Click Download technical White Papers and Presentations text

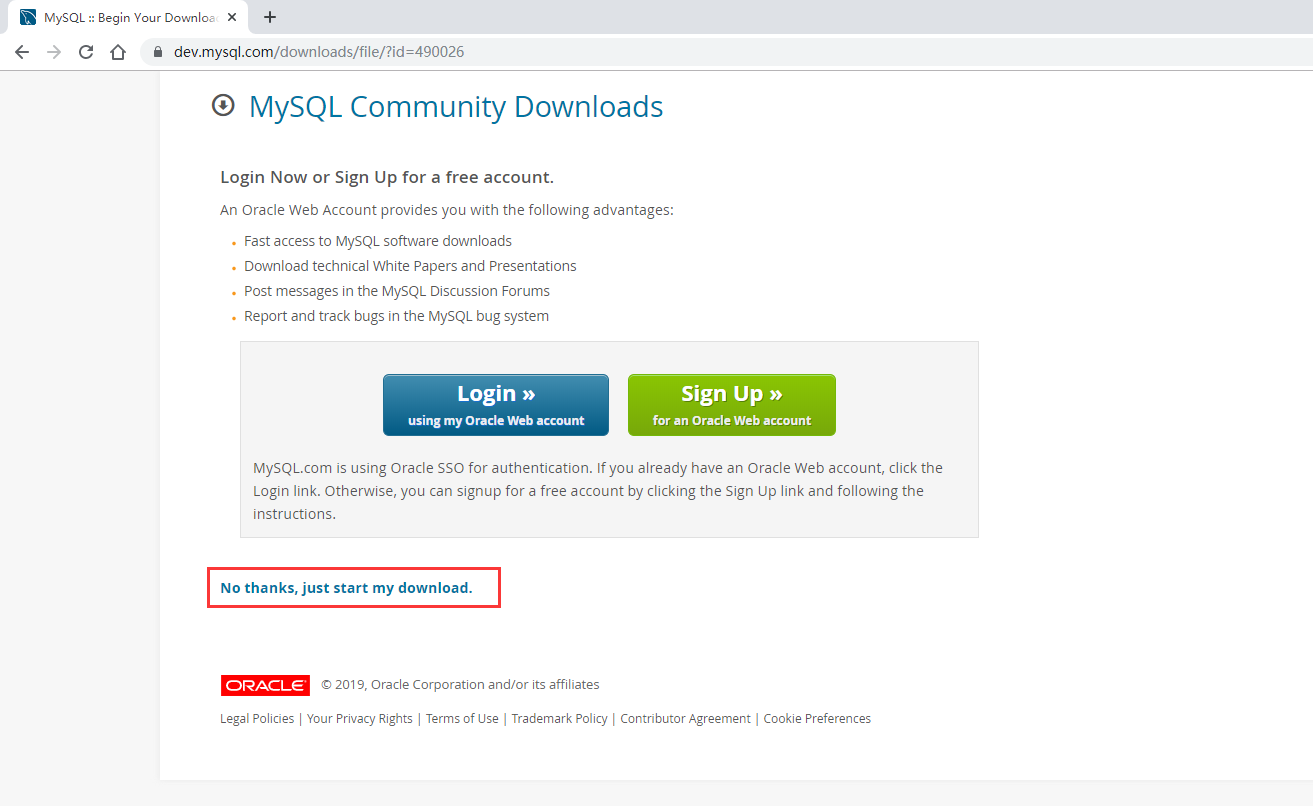410,266
